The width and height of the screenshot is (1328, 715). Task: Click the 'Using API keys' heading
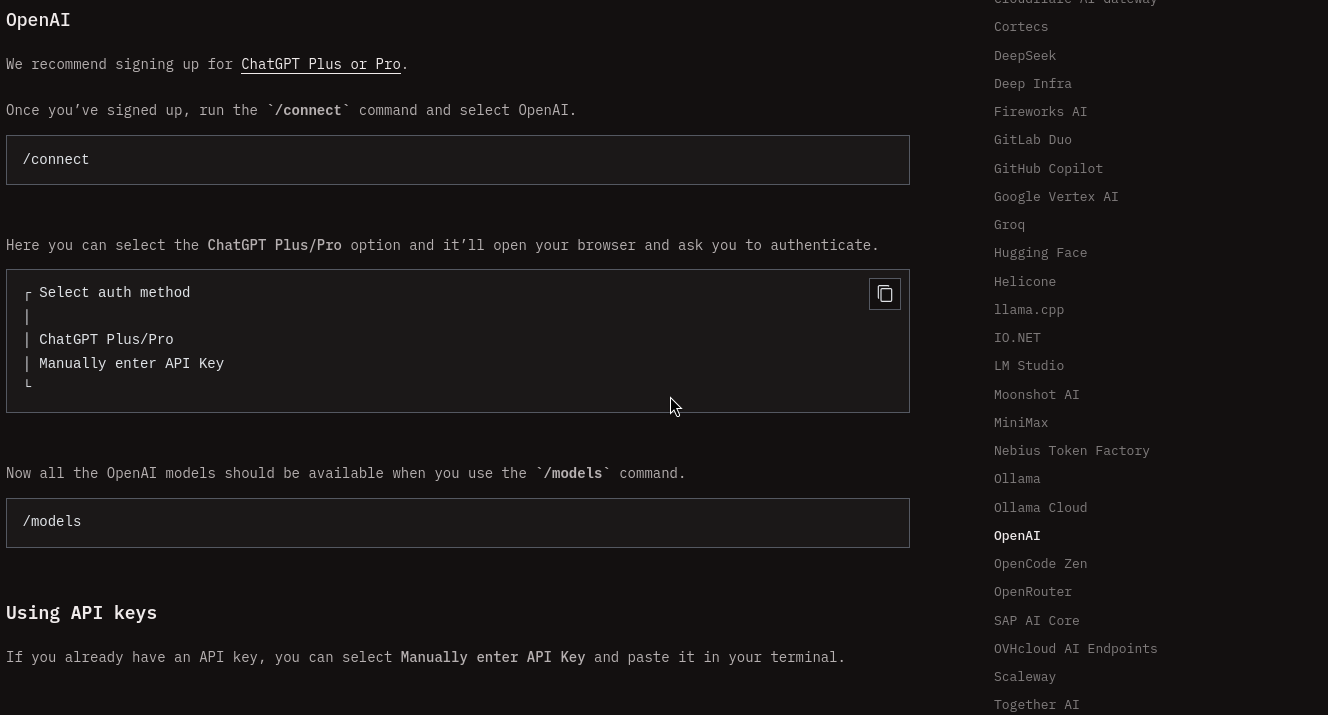(x=82, y=613)
